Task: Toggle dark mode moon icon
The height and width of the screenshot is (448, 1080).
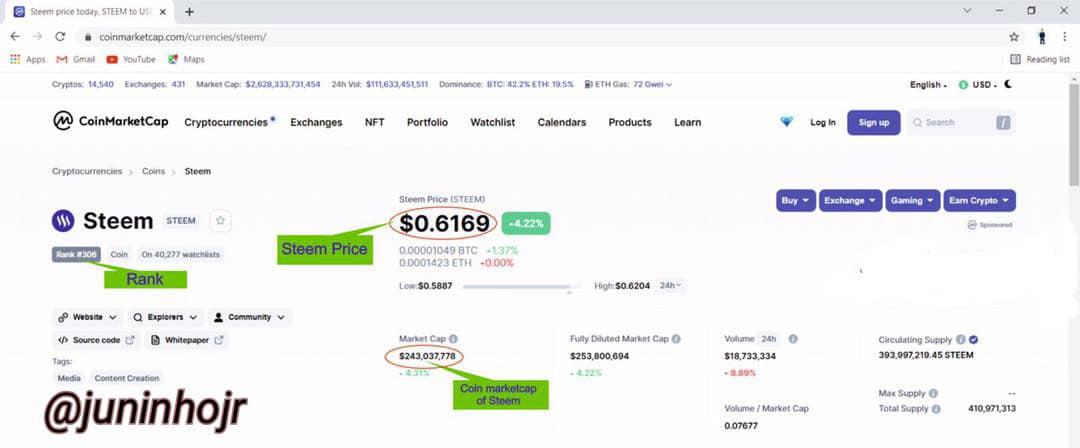Action: pos(1008,84)
